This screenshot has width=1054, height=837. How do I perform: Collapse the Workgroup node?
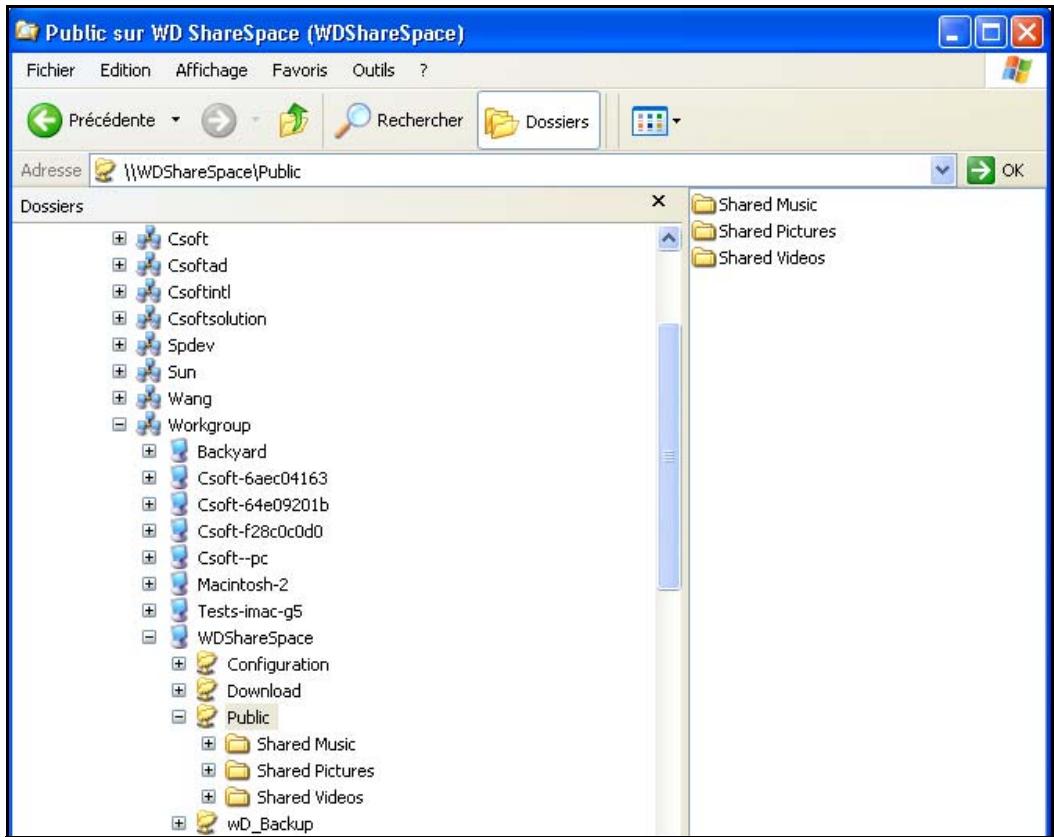[x=119, y=424]
